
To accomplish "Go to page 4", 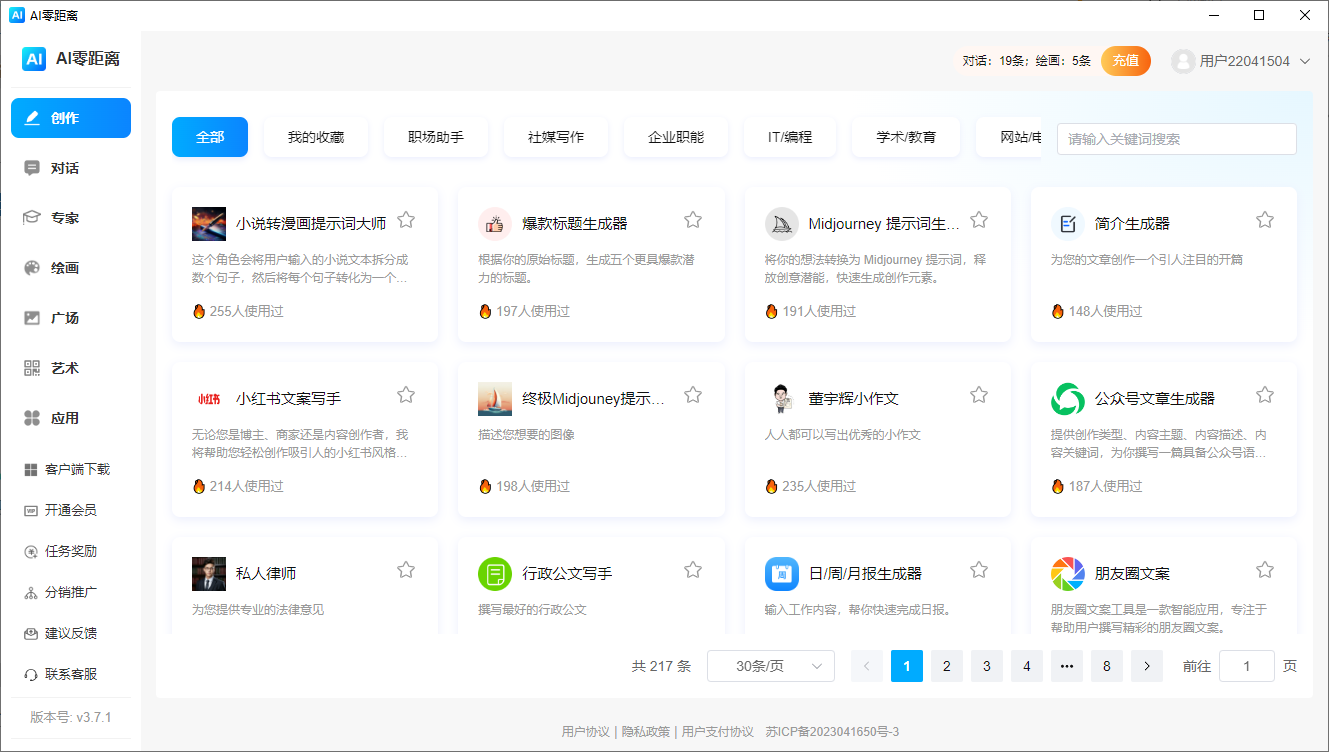I will (1027, 666).
